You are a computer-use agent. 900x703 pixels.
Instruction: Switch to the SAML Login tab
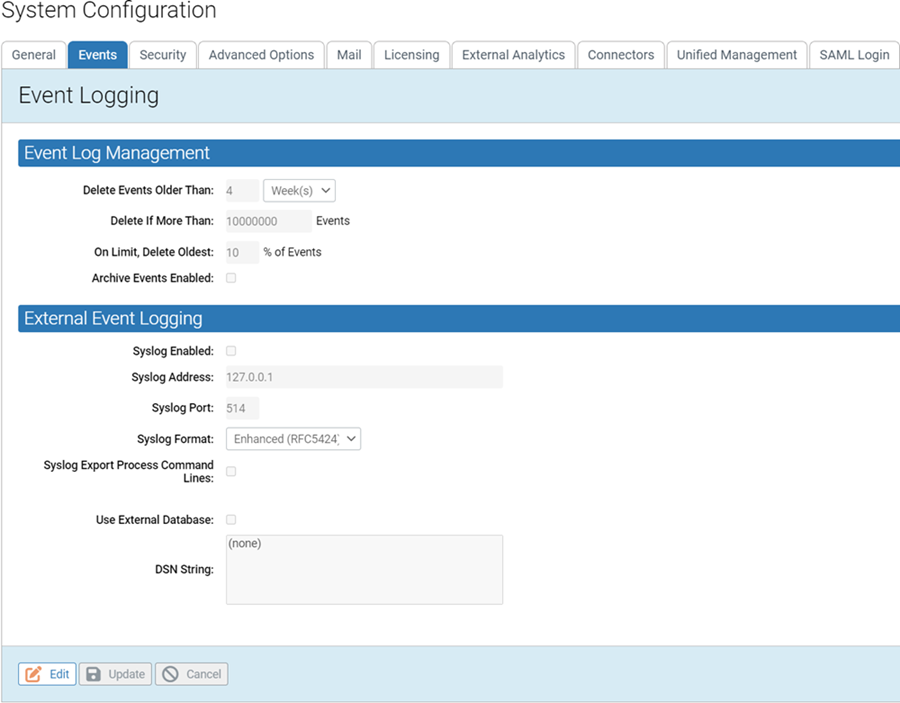click(x=854, y=55)
